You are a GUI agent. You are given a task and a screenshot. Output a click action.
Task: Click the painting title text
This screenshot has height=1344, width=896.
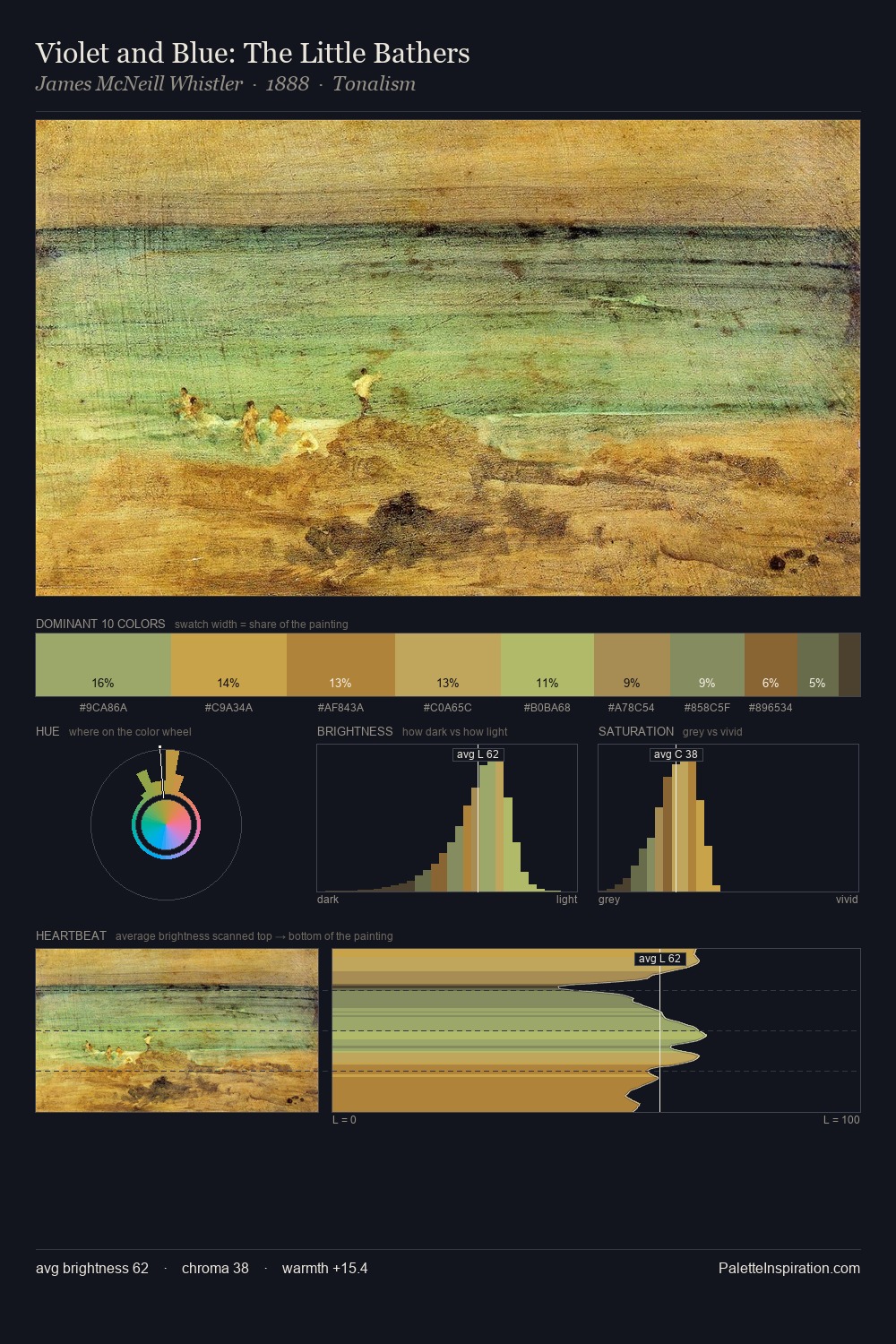pos(253,53)
